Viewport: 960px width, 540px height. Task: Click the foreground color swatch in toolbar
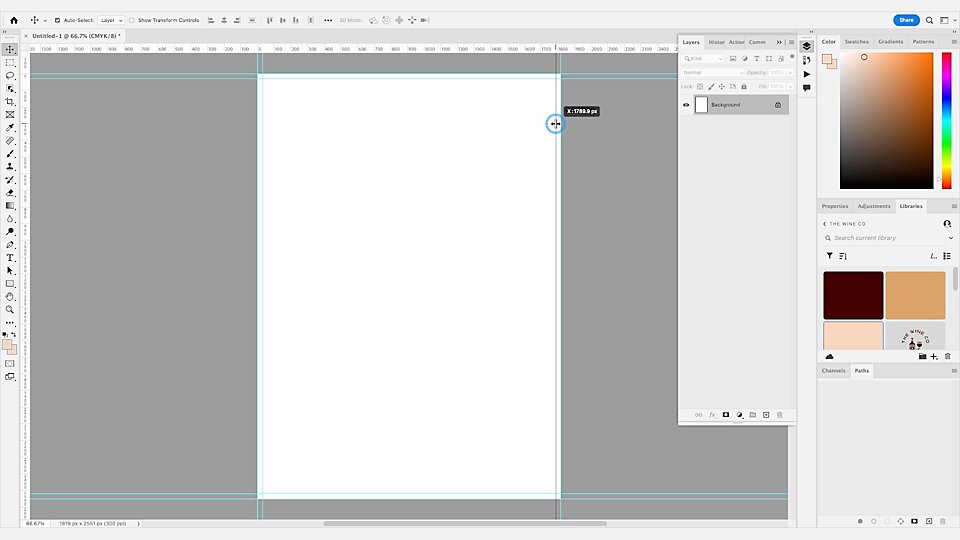pyautogui.click(x=7, y=345)
